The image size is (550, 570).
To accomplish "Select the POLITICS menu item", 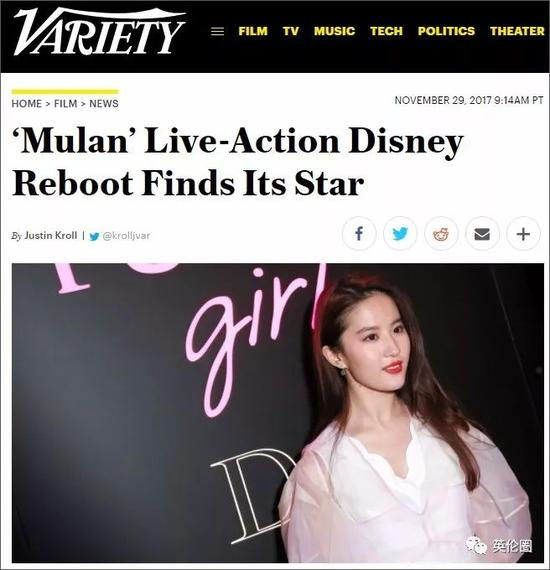I will pyautogui.click(x=446, y=31).
